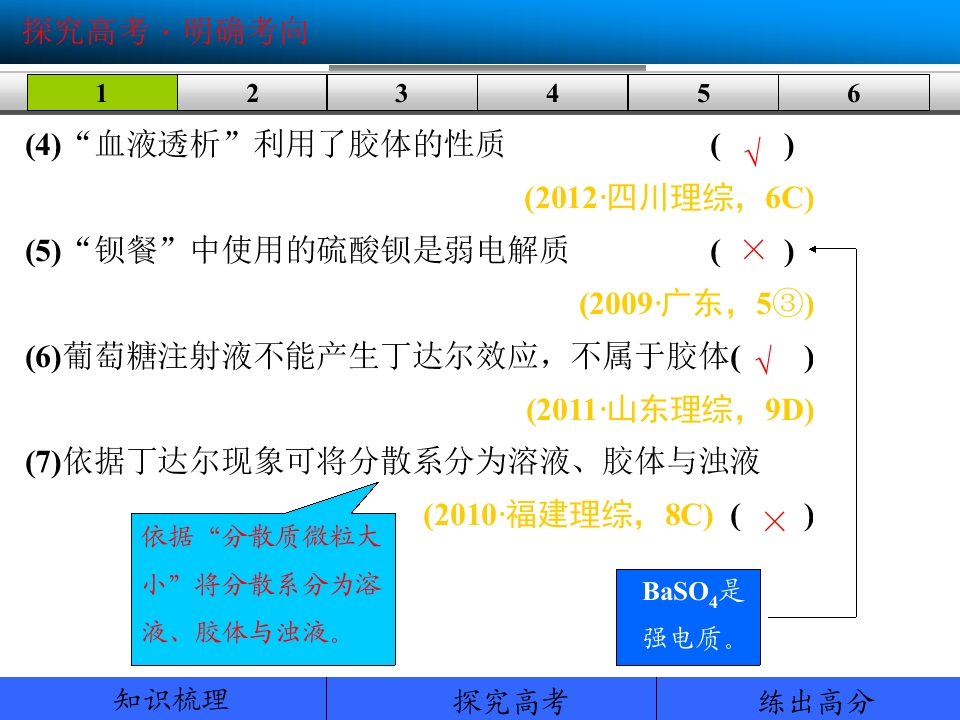960x720 pixels.
Task: Switch to numbered tab 2
Action: coord(252,93)
